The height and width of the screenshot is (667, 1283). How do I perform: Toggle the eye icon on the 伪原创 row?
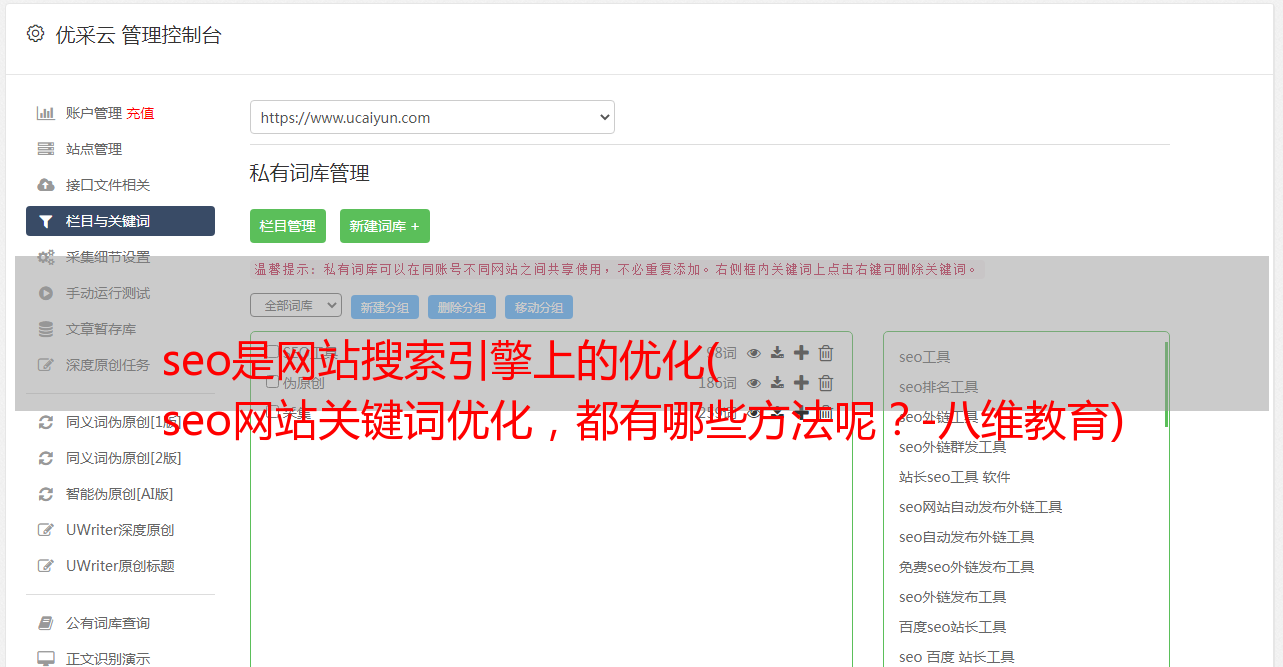click(754, 383)
